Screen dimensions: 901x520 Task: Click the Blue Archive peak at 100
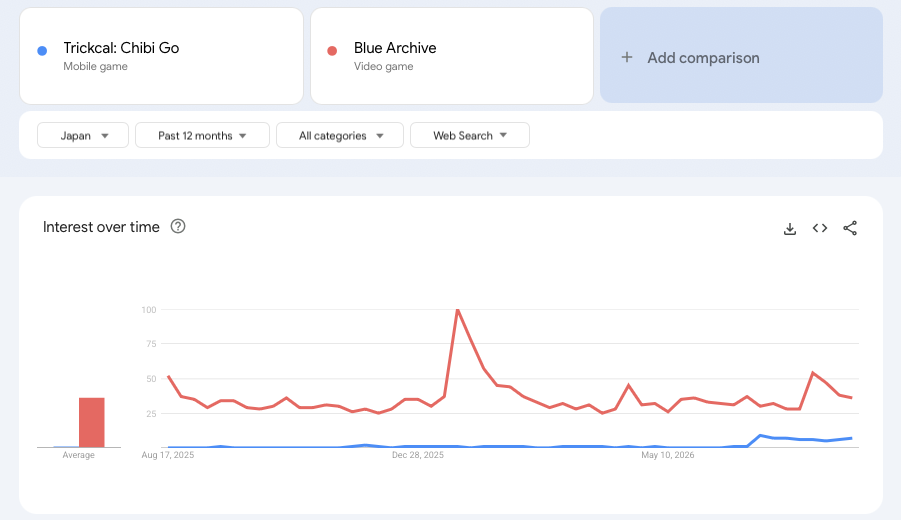point(457,310)
